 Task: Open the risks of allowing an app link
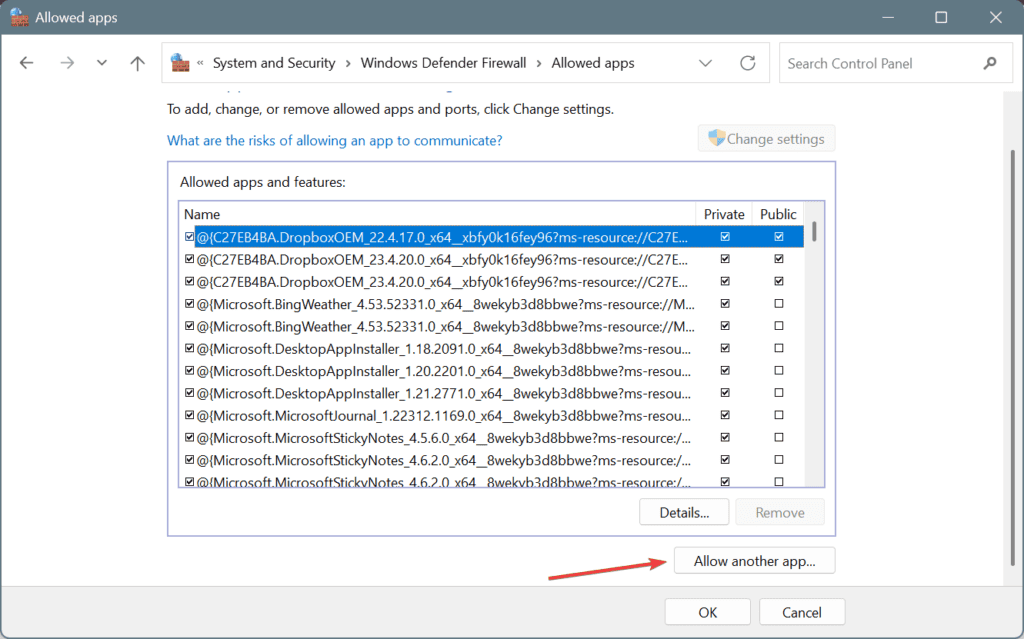334,140
